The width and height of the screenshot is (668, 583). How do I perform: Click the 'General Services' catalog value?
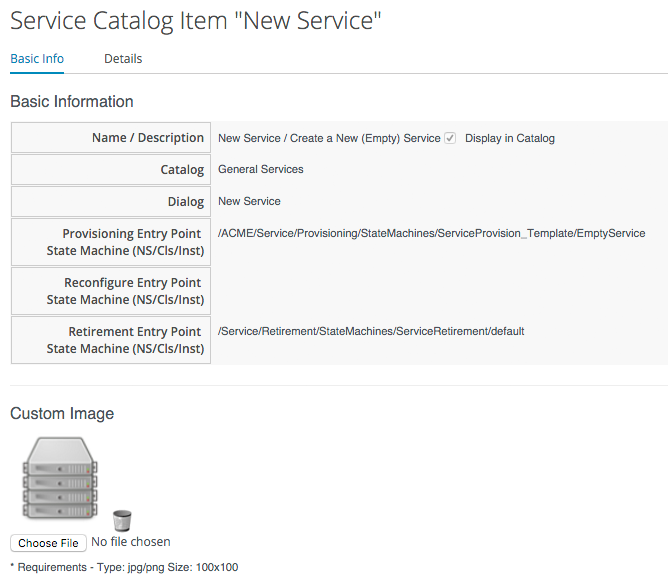(x=261, y=169)
